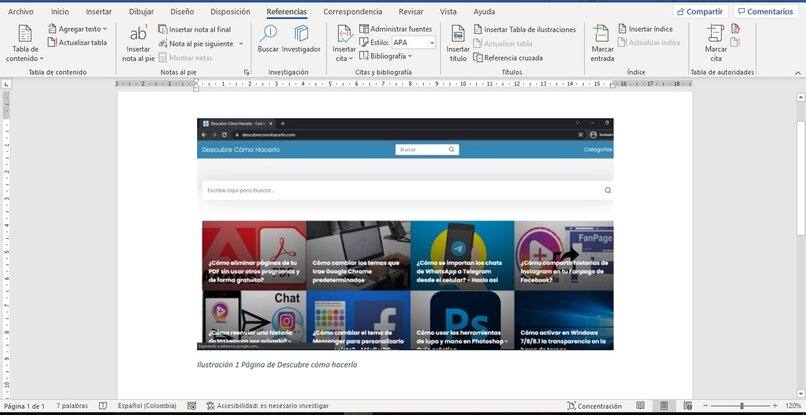The width and height of the screenshot is (806, 415).
Task: Select the inserted webpage screenshot image
Action: 405,234
